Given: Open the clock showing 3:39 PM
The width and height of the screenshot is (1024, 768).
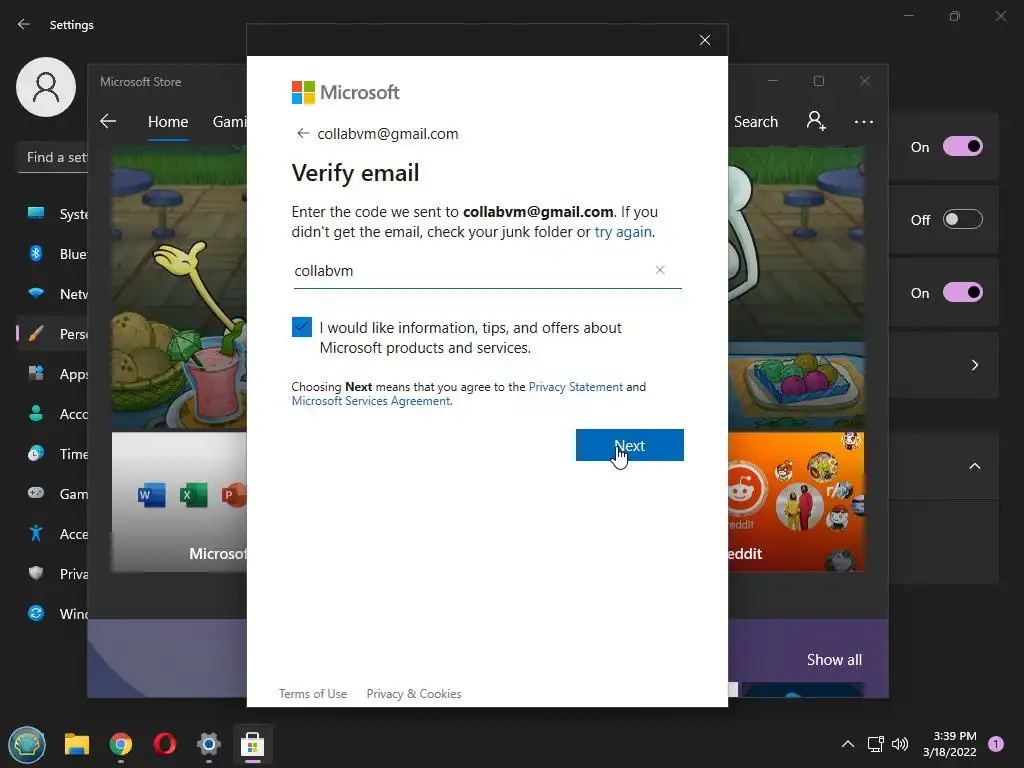Looking at the screenshot, I should click(x=950, y=744).
